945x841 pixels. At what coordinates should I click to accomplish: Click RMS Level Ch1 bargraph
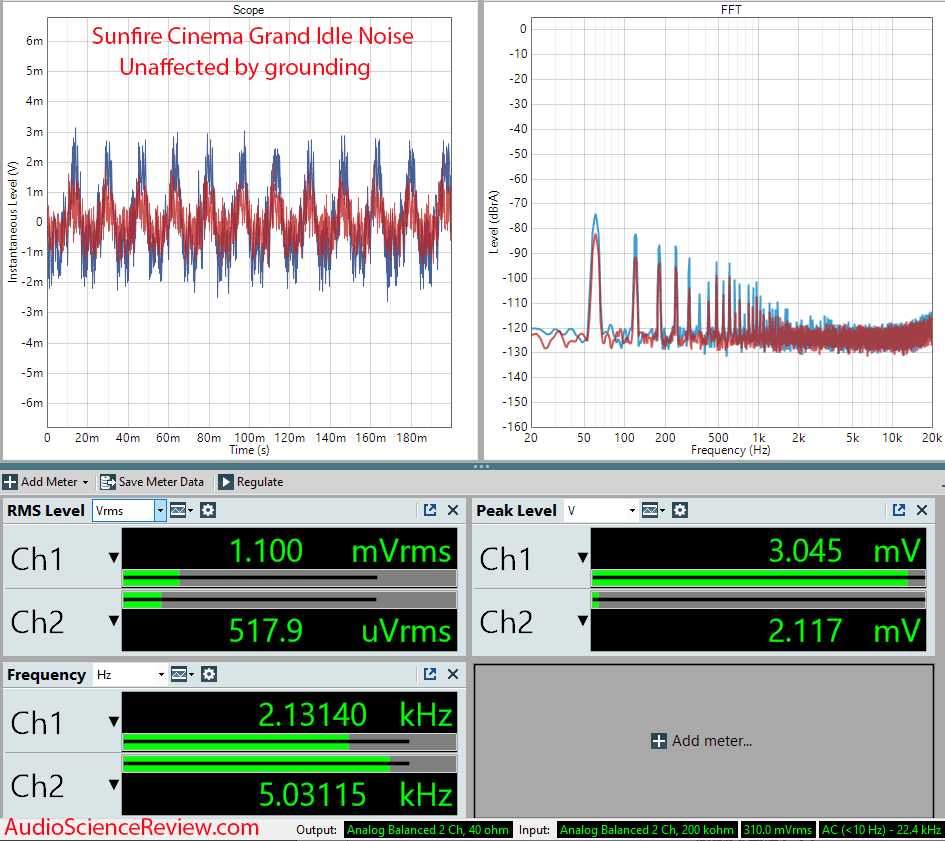pyautogui.click(x=289, y=578)
